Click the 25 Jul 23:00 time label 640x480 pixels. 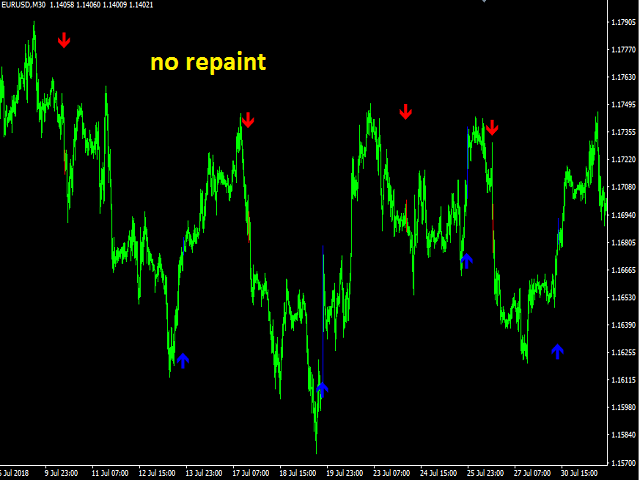[x=486, y=473]
